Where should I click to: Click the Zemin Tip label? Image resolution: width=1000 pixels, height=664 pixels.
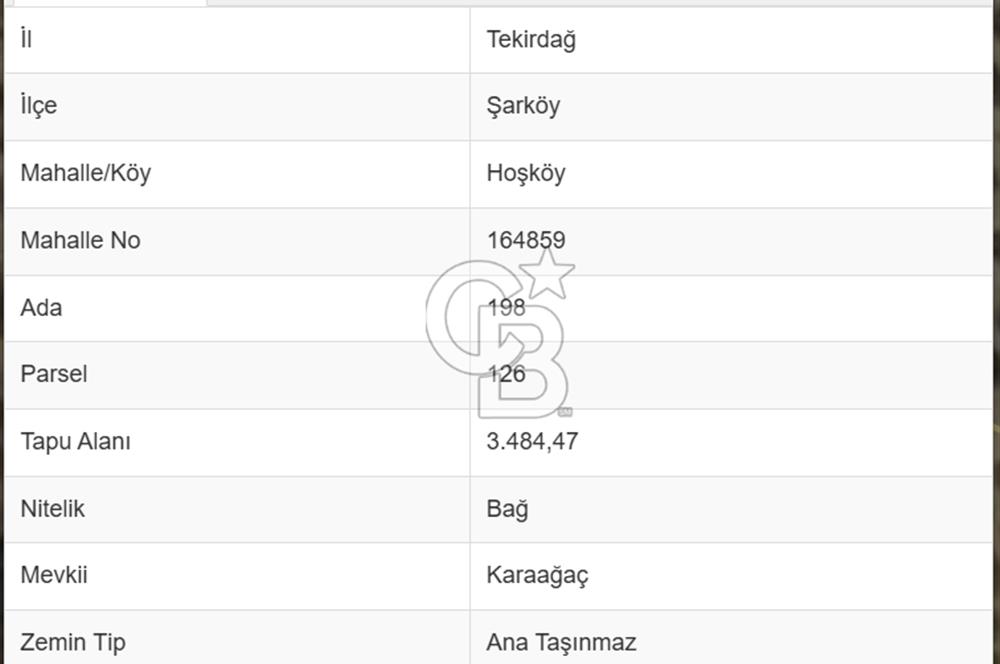73,642
